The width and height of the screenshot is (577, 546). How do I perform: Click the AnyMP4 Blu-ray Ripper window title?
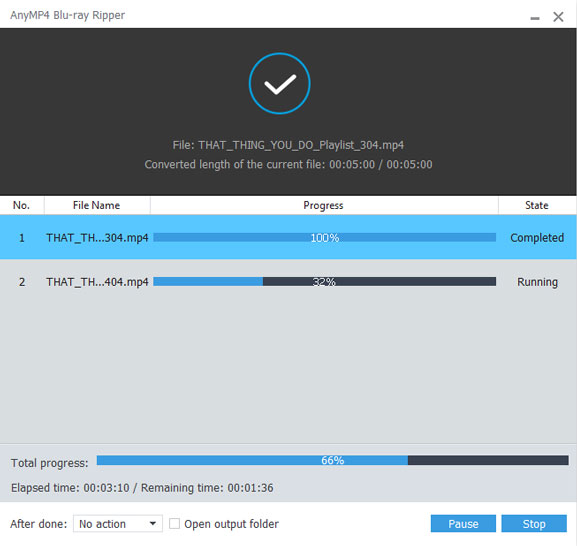point(67,15)
